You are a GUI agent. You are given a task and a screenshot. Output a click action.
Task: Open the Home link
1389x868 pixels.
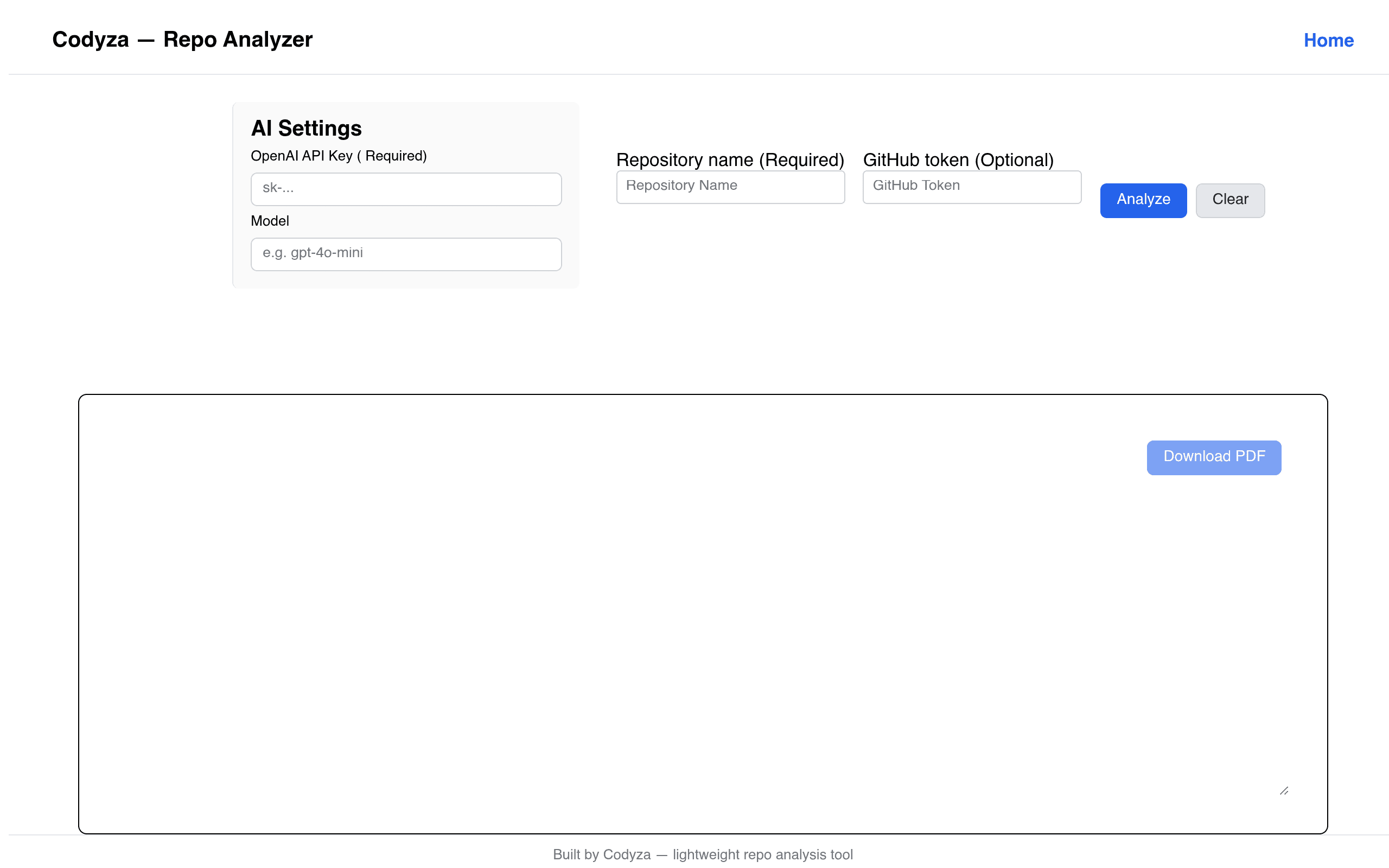click(x=1328, y=40)
